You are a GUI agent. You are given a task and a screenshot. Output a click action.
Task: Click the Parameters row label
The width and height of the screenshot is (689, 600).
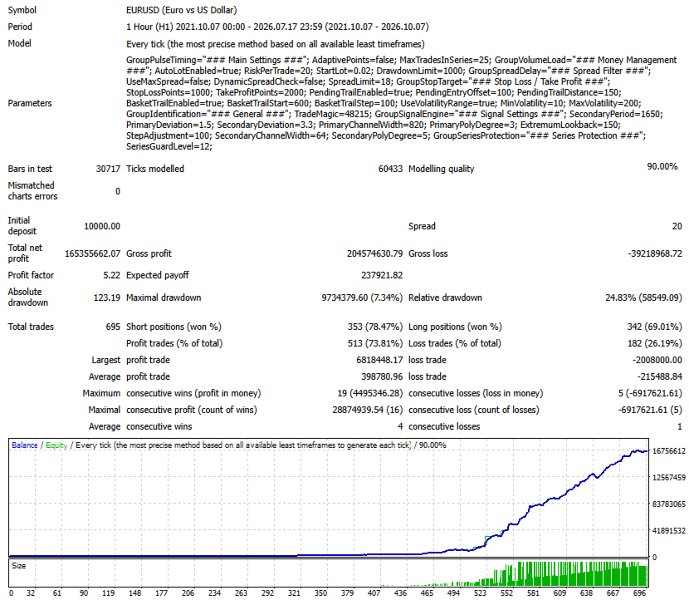click(x=29, y=103)
